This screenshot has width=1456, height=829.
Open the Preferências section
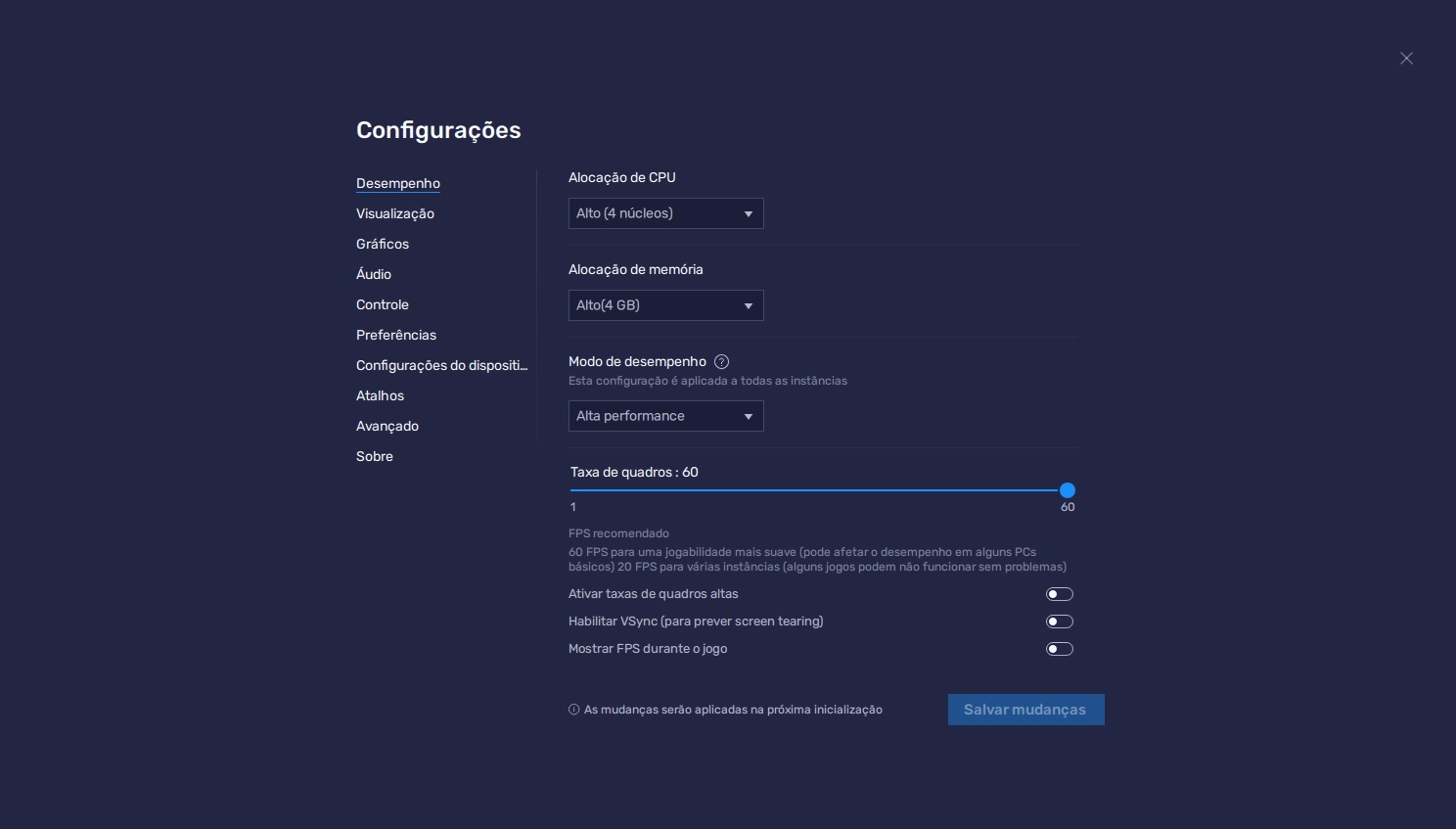click(396, 335)
